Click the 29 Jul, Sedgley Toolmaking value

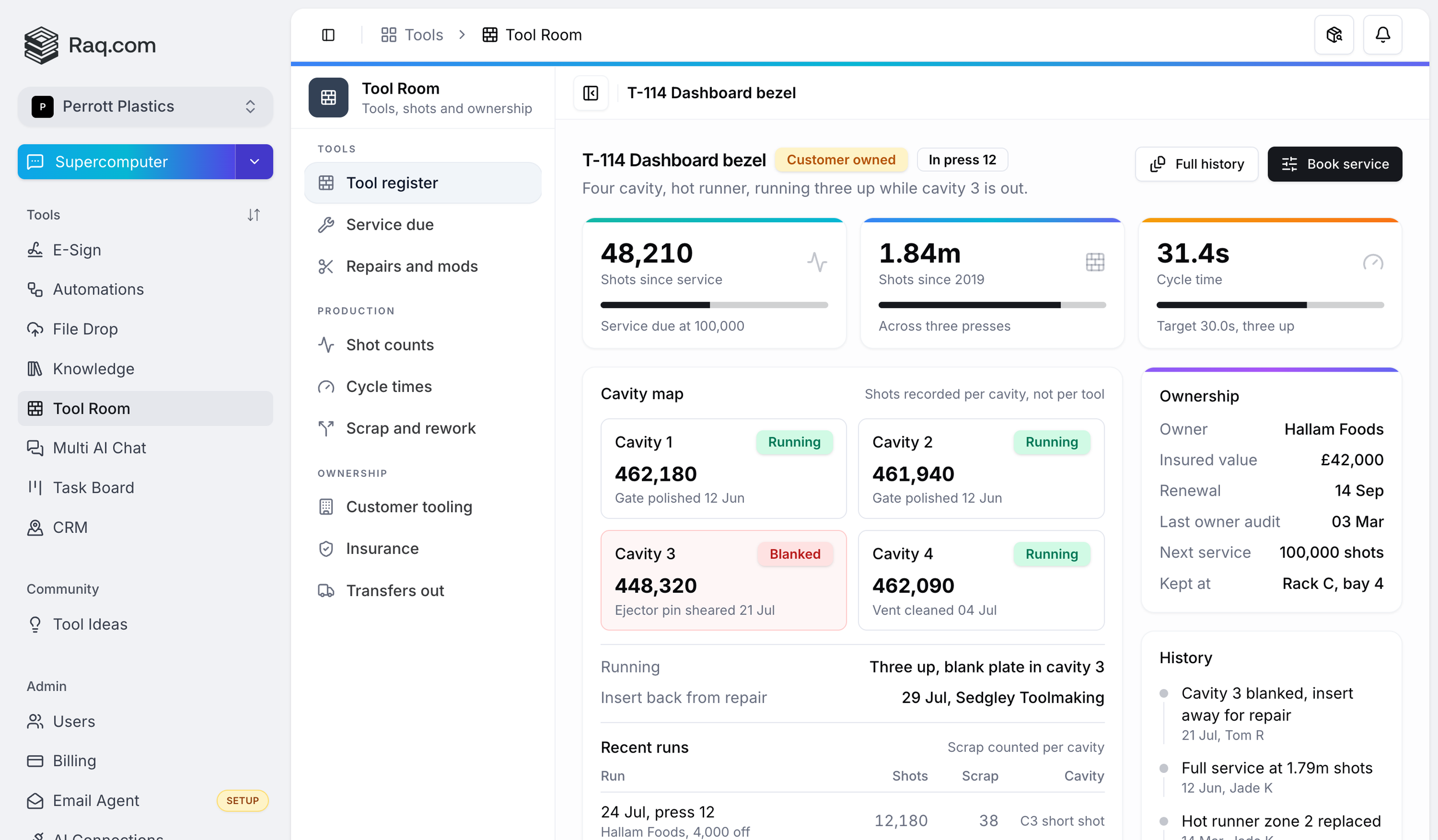point(1002,698)
